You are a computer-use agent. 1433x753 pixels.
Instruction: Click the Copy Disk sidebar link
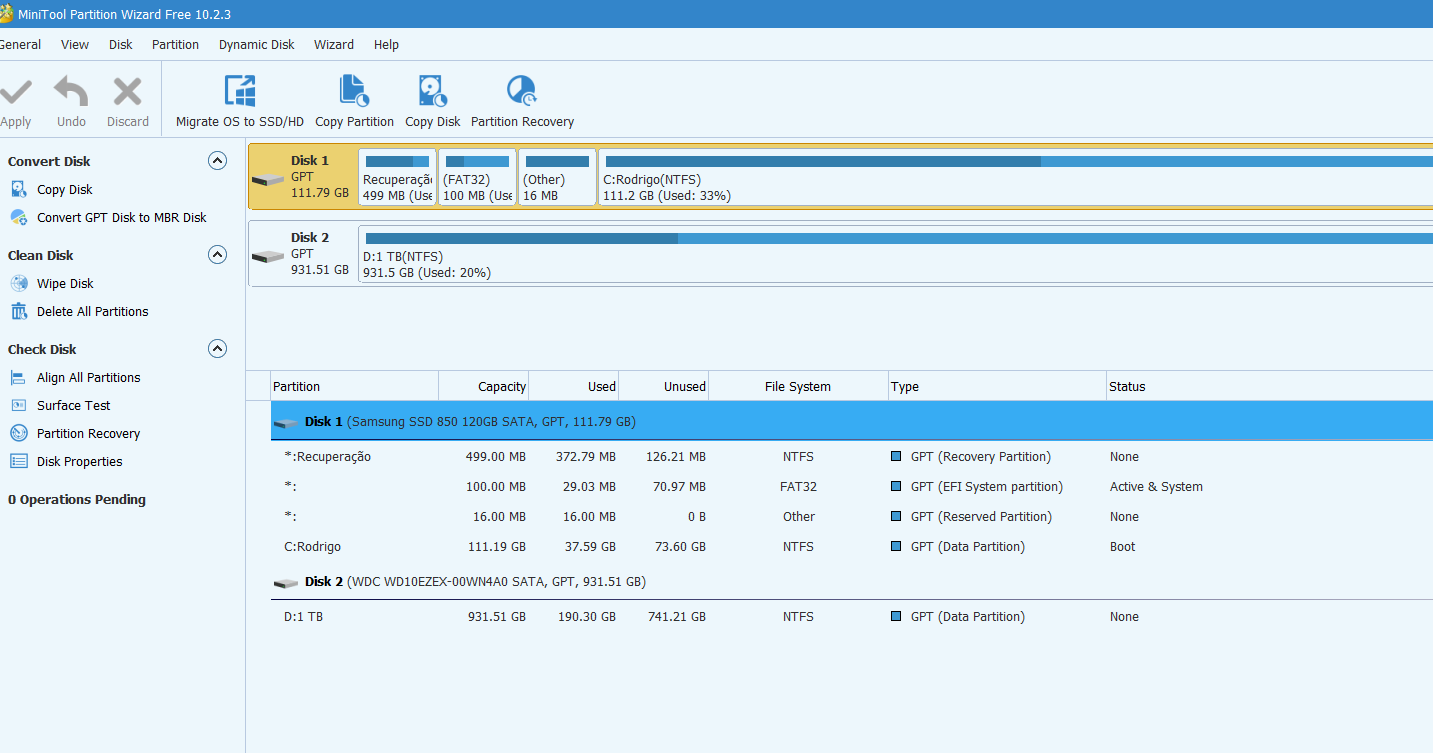tap(65, 189)
